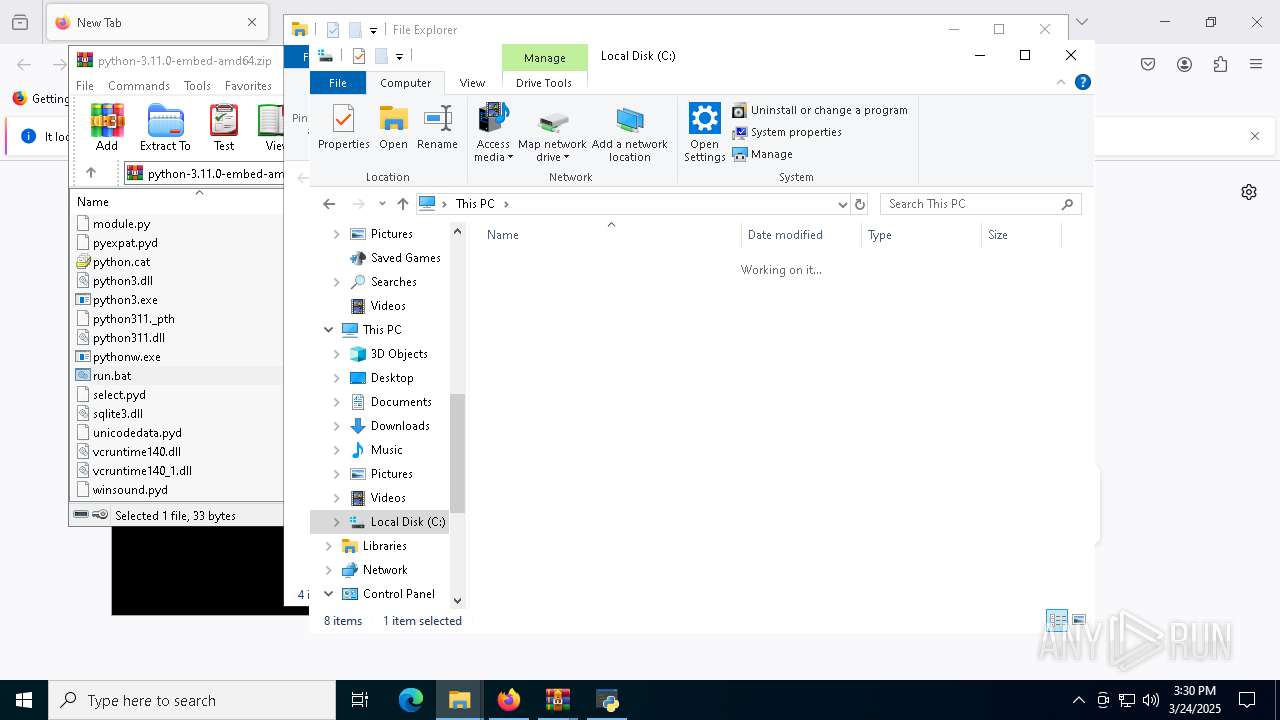Collapse the ribbon with the chevron
Image resolution: width=1280 pixels, height=720 pixels.
[x=1061, y=82]
